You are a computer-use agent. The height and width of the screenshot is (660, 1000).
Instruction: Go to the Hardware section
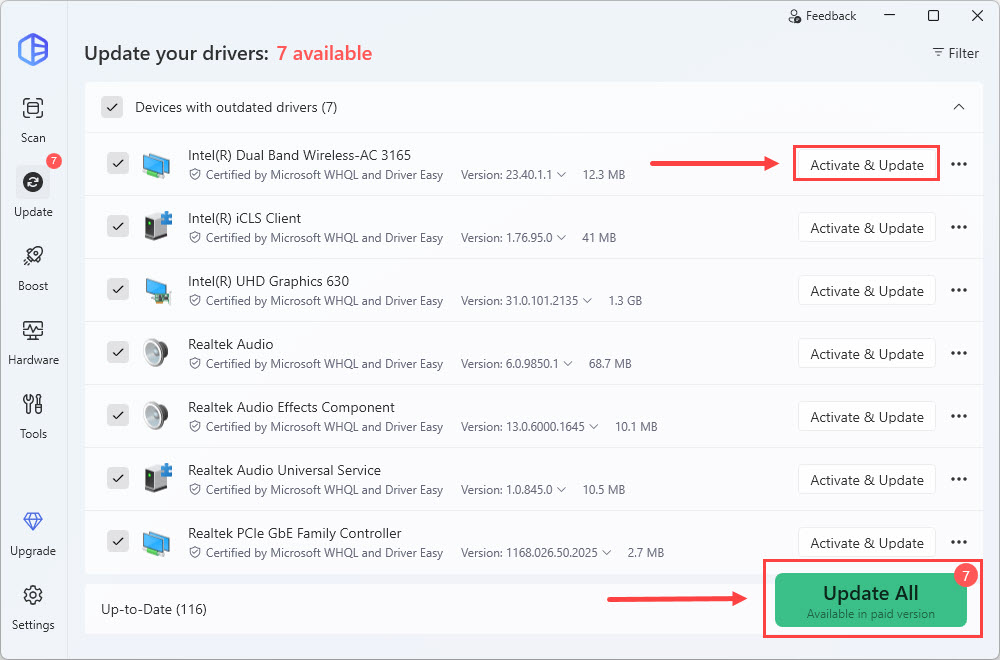[x=33, y=340]
